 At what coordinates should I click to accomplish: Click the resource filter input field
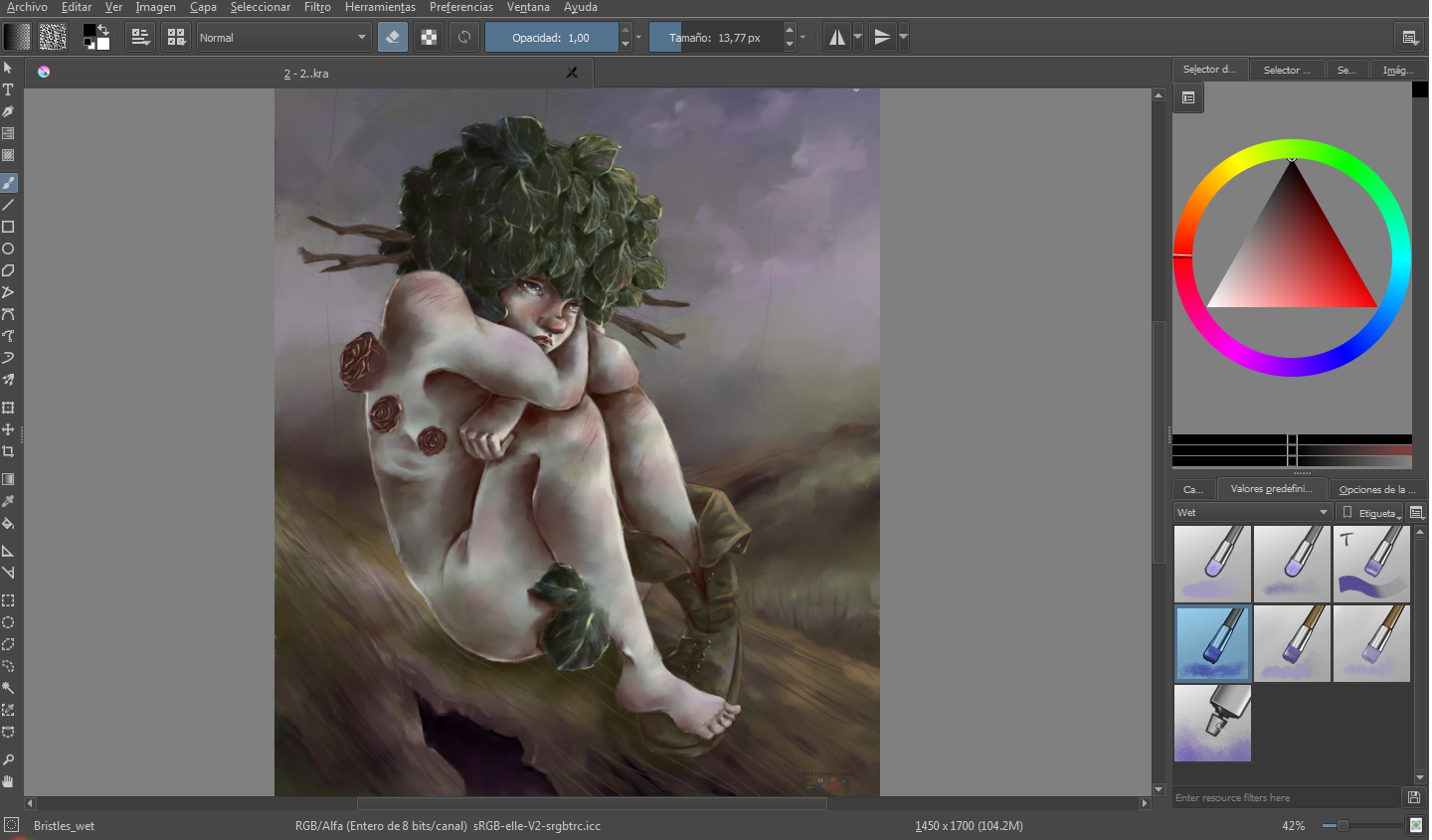(1287, 797)
